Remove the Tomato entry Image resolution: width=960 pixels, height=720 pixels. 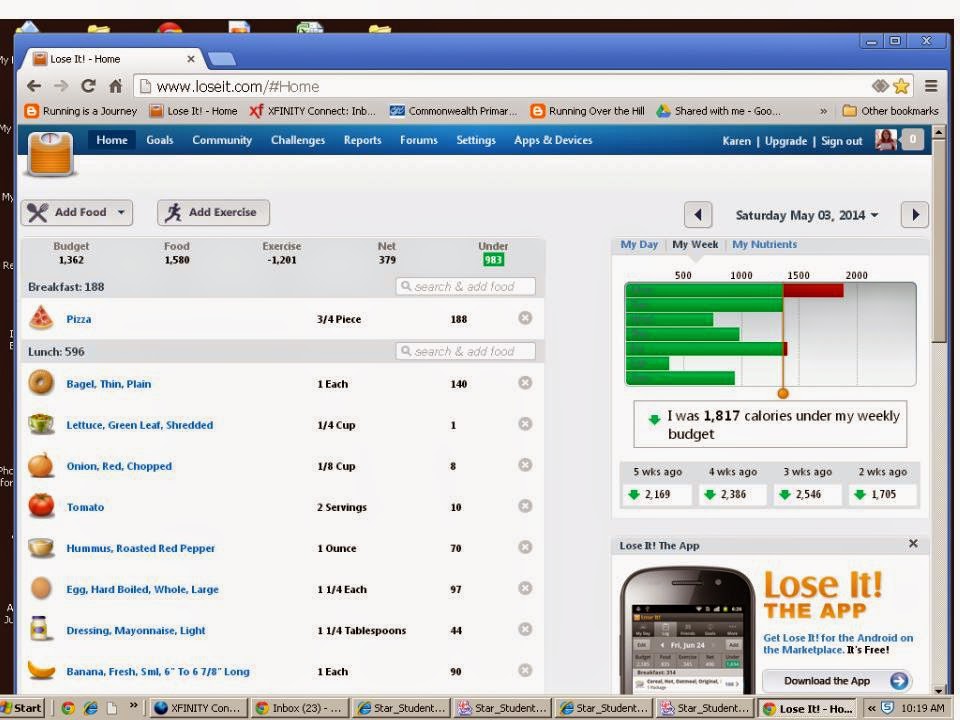[x=525, y=506]
